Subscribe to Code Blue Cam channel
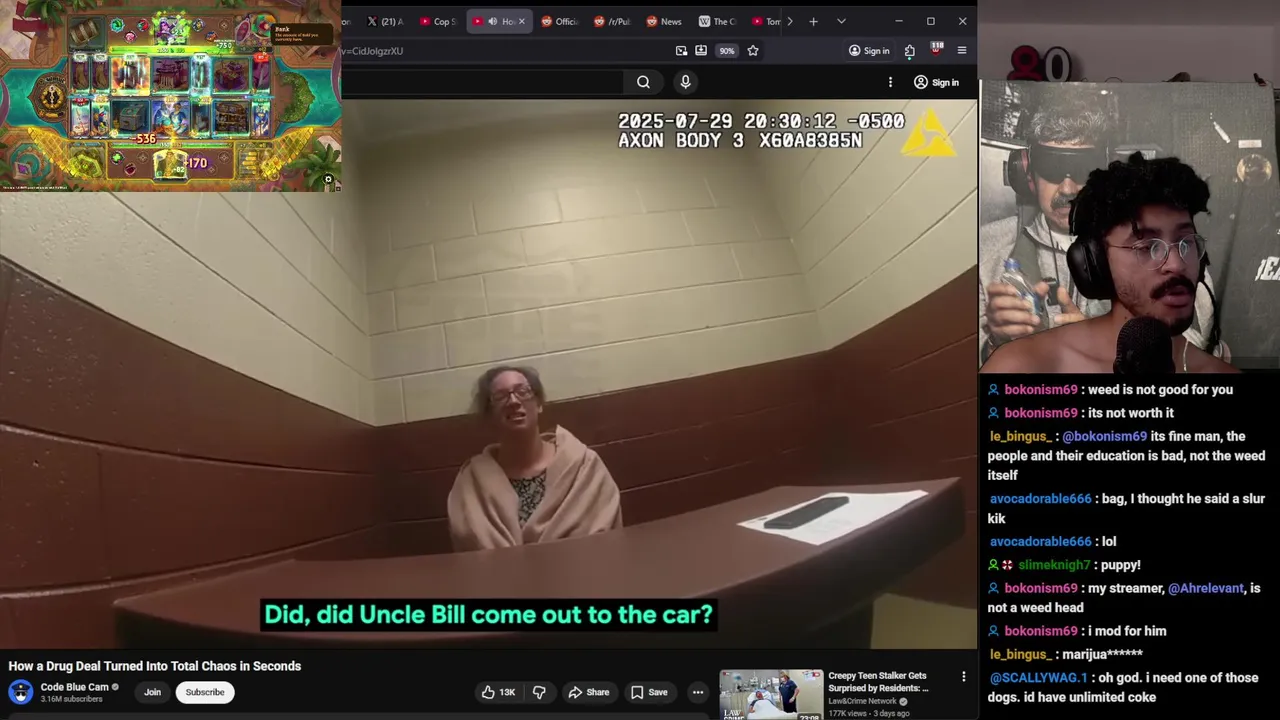 pyautogui.click(x=205, y=692)
